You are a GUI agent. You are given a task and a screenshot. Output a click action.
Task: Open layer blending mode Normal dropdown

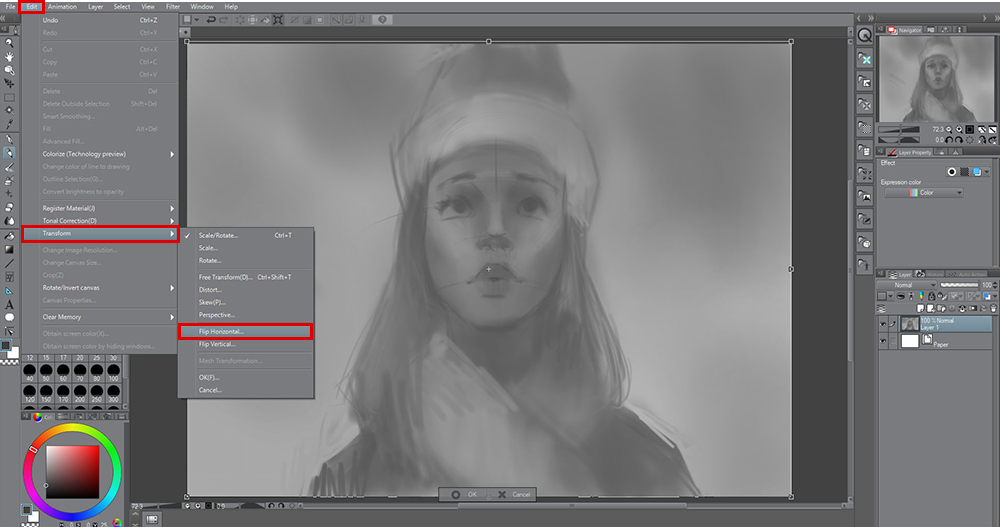906,285
